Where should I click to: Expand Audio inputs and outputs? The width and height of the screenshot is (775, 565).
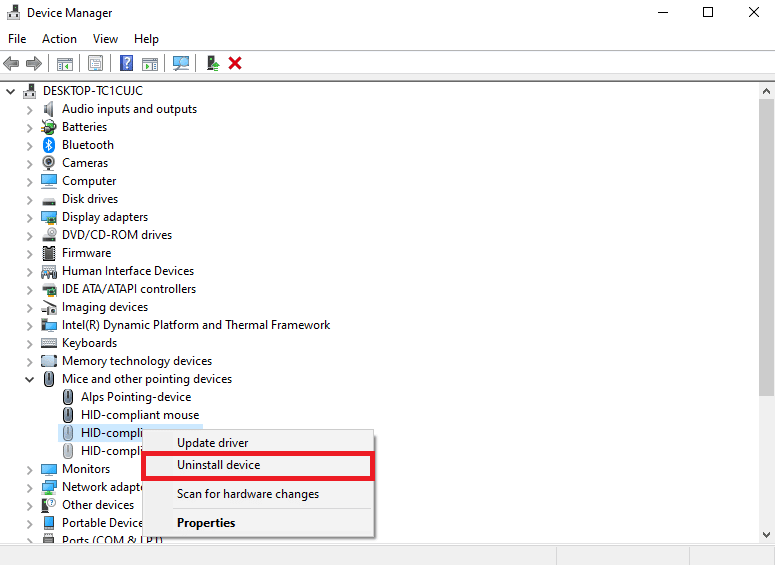click(30, 110)
